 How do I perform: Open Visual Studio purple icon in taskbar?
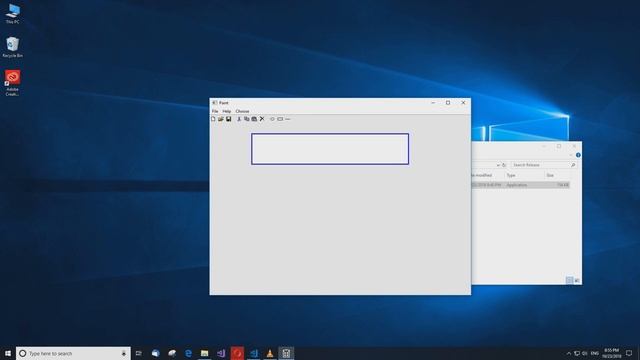[x=221, y=353]
